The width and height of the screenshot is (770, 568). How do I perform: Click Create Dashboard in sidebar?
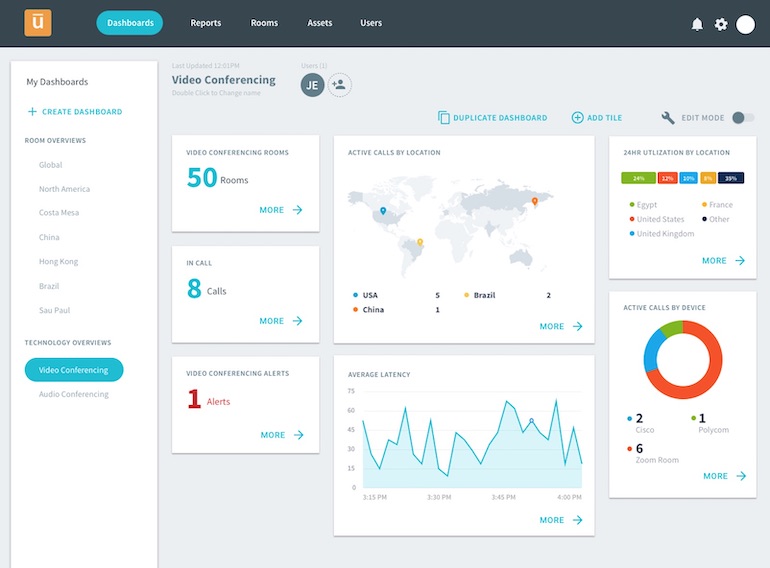(x=75, y=112)
